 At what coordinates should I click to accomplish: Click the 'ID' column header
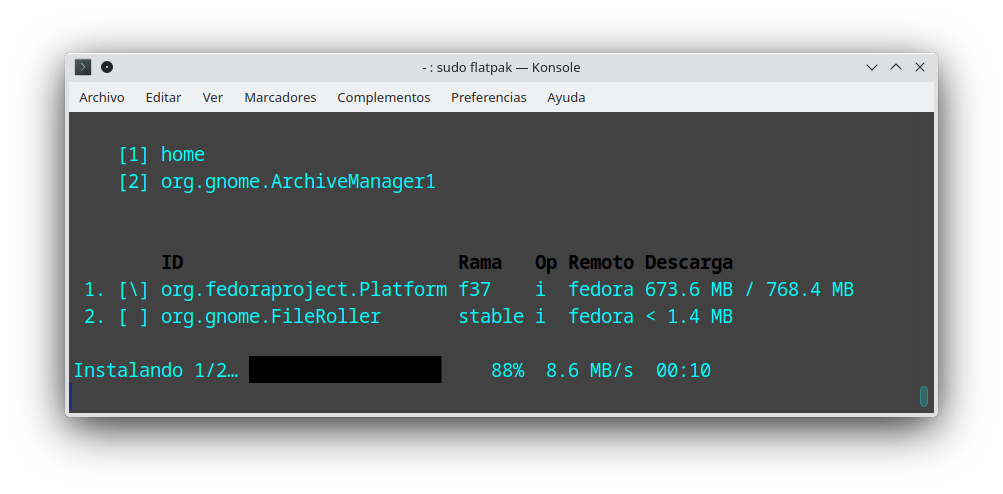[172, 262]
